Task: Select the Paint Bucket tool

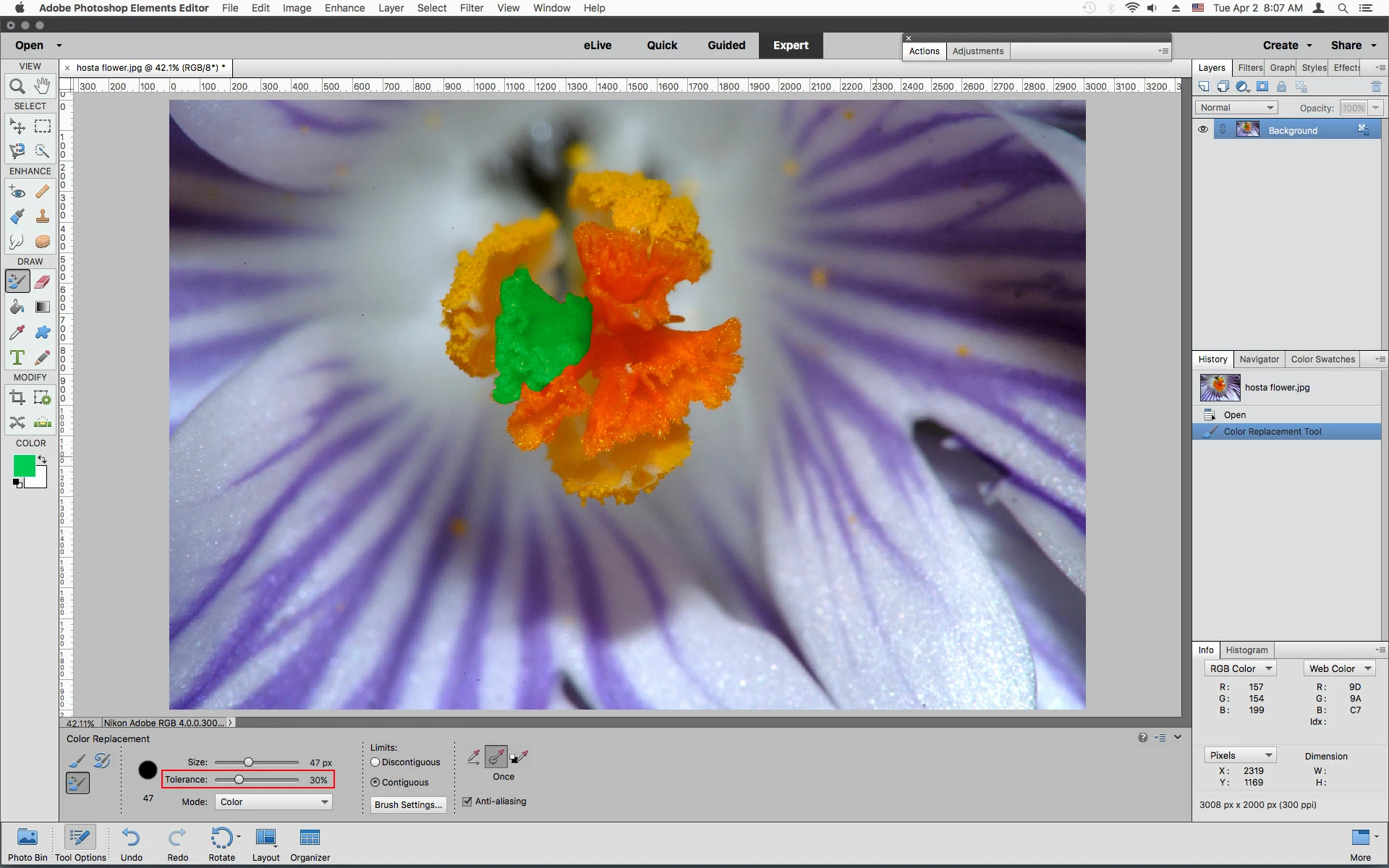Action: pos(17,307)
